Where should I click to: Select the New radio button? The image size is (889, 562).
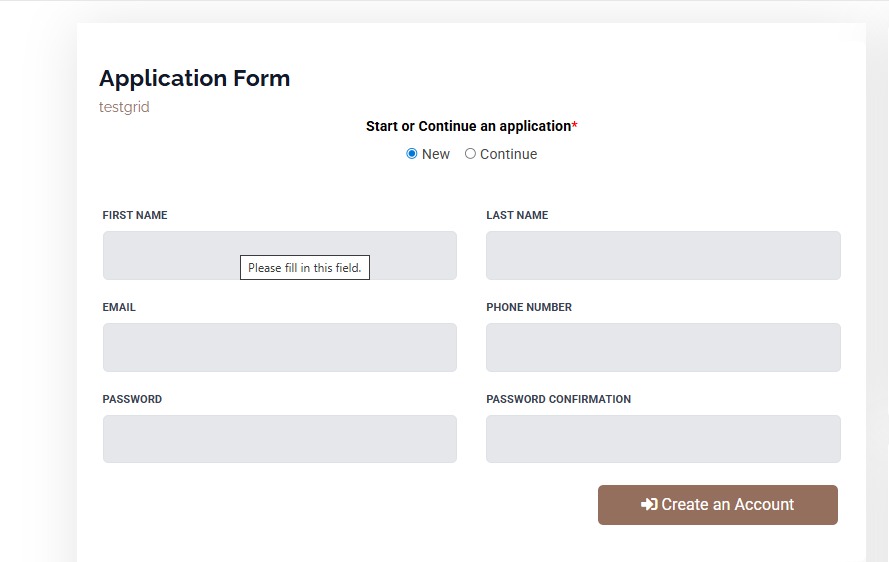(412, 154)
